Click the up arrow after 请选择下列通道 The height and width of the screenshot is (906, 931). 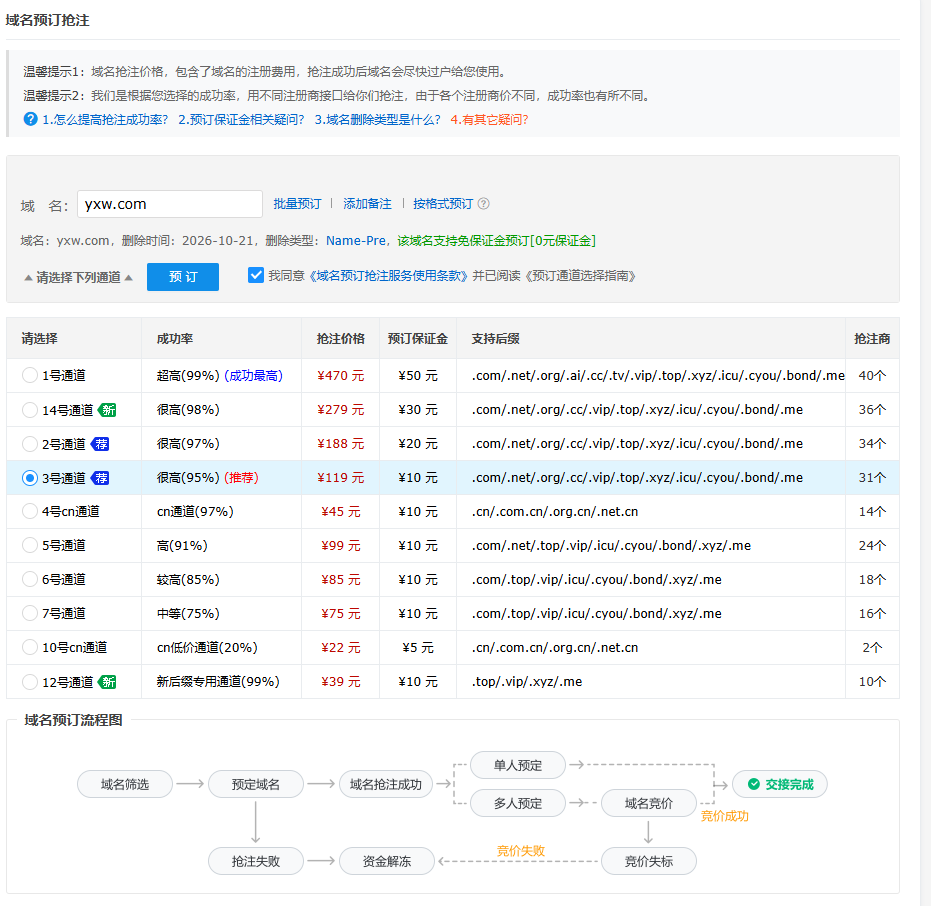pyautogui.click(x=129, y=277)
